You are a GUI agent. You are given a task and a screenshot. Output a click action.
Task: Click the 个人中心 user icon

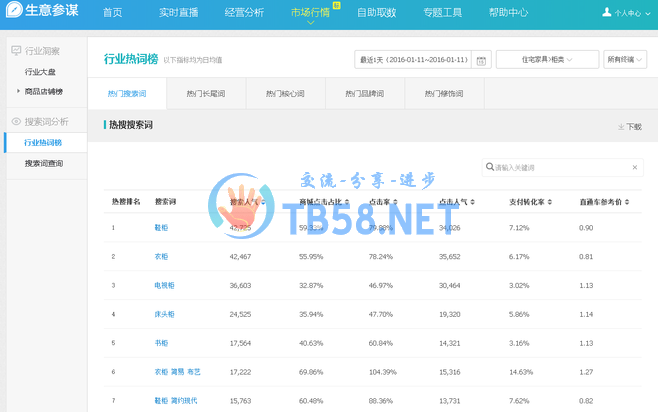[607, 13]
